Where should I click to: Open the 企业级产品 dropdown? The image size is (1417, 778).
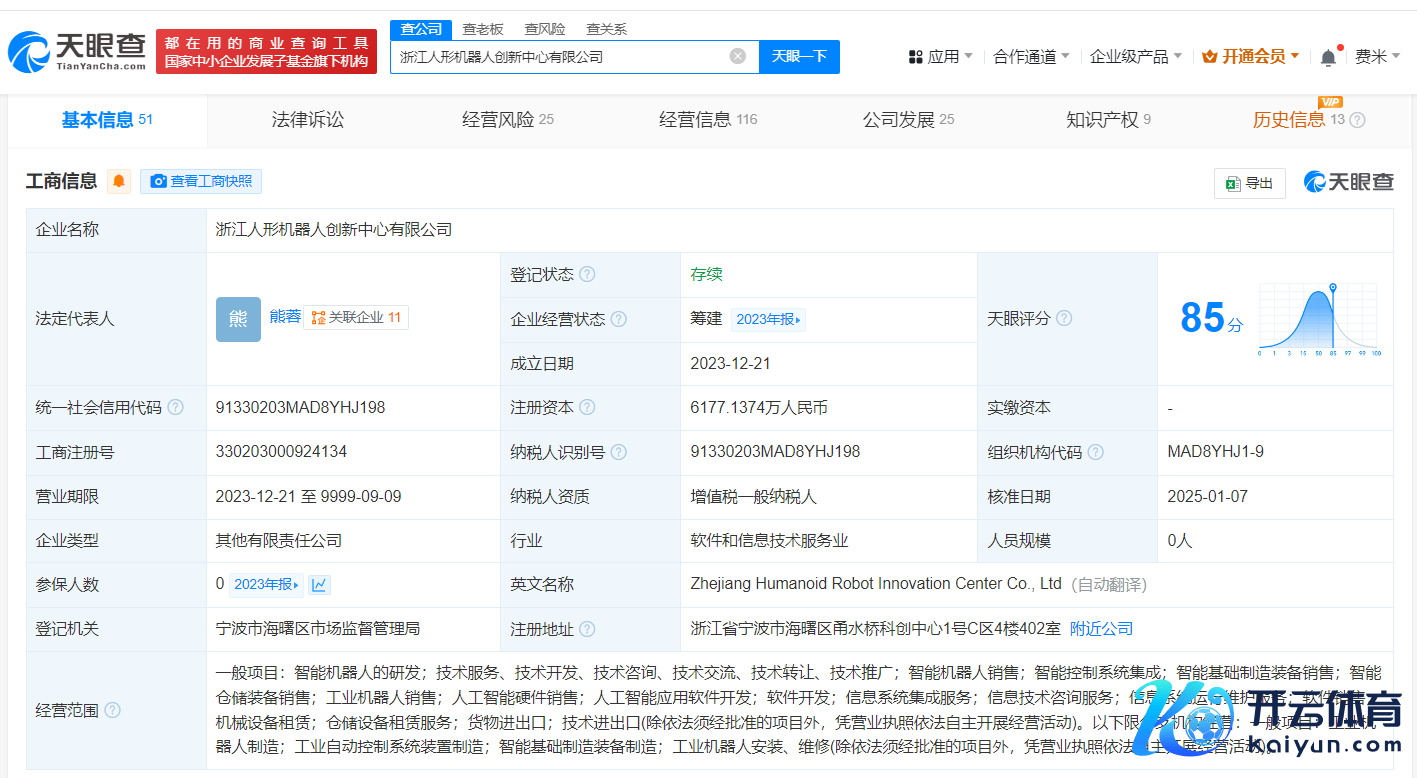[x=1135, y=57]
